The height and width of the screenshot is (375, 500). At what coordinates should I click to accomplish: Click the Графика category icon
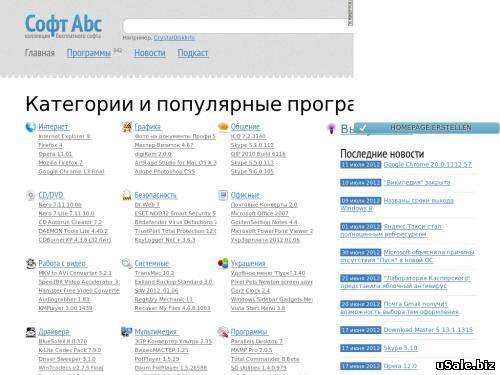tap(127, 127)
